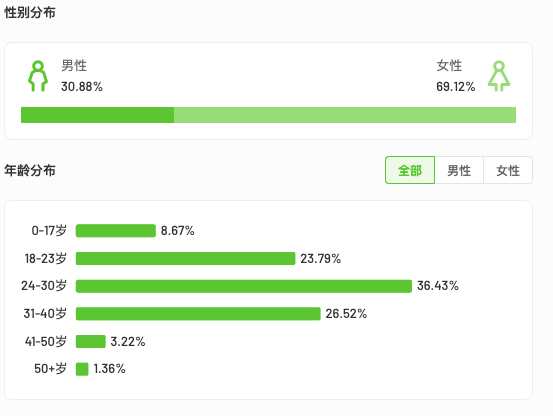The height and width of the screenshot is (416, 553).
Task: Click the 18-23岁 age bar
Action: coord(186,258)
